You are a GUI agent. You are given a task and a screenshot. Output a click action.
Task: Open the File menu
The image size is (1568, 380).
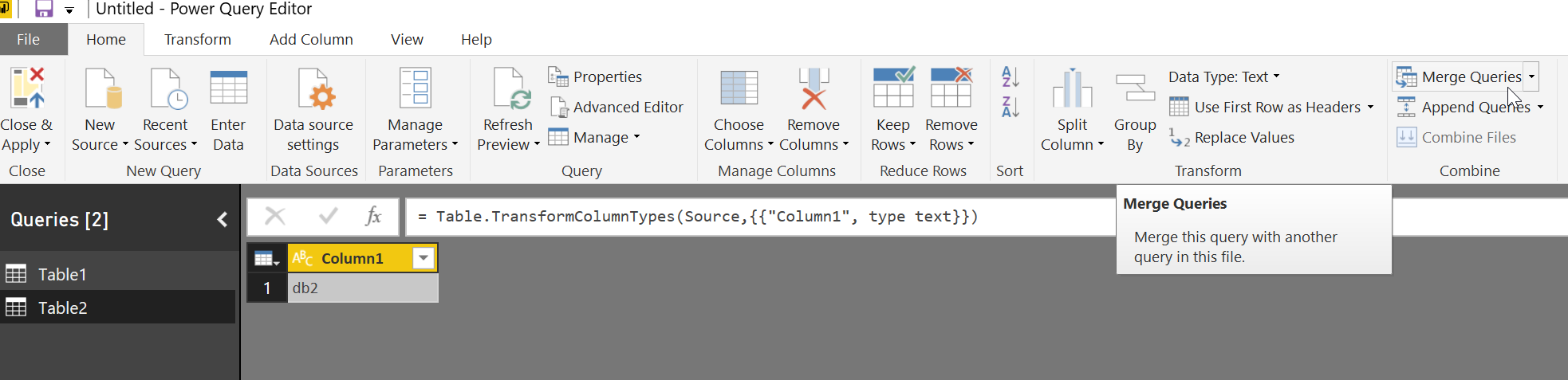click(28, 39)
